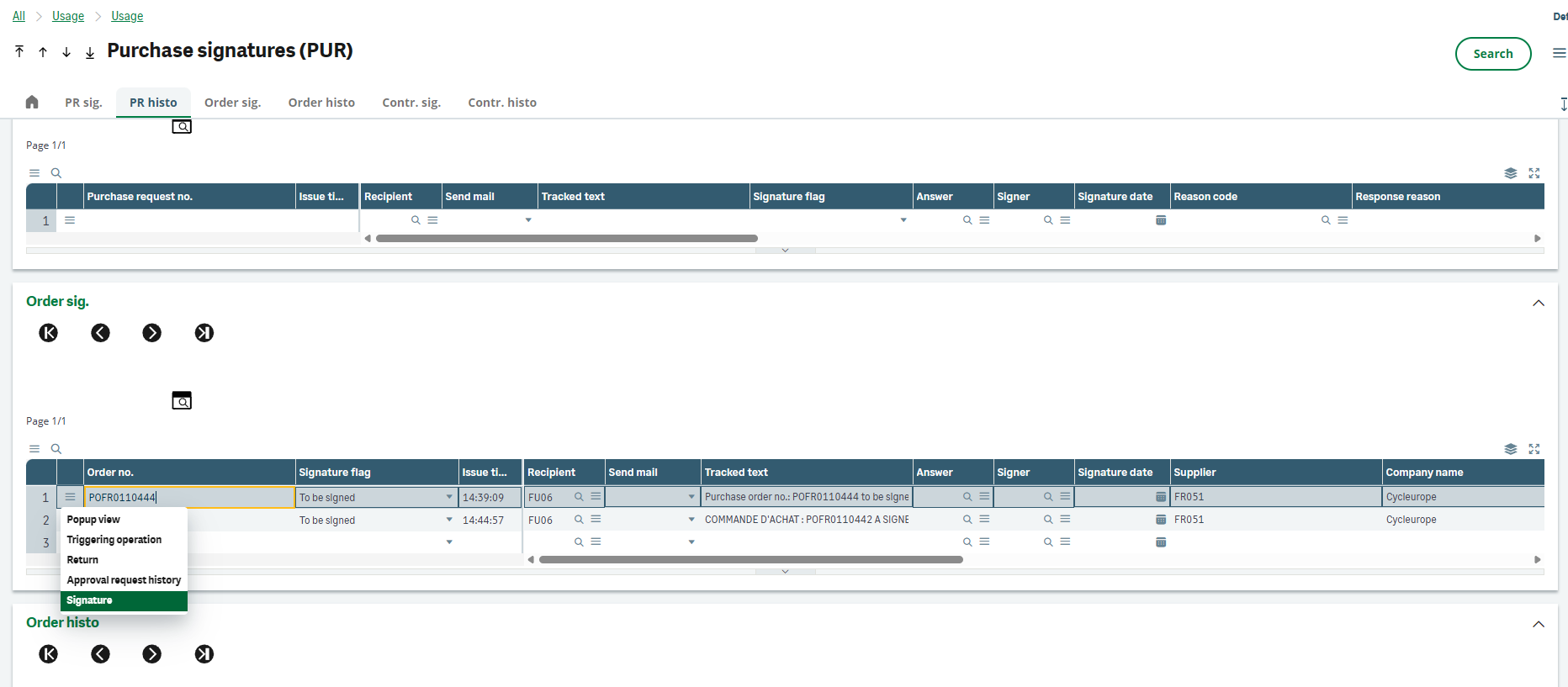This screenshot has height=687, width=1568.
Task: Choose Triggering operation menu entry
Action: point(124,540)
